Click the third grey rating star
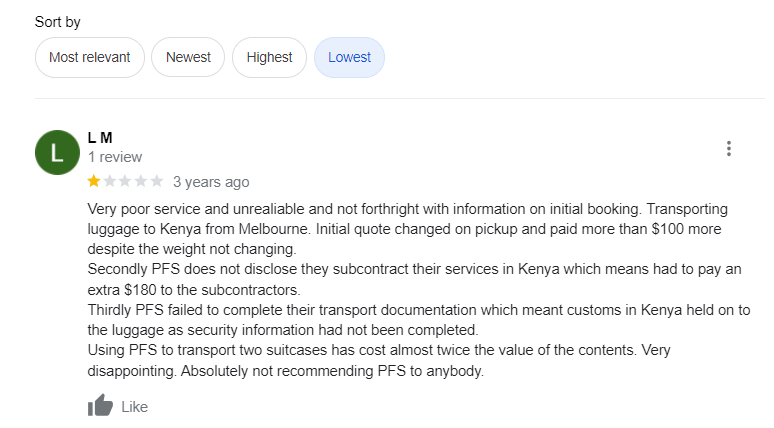Image resolution: width=774 pixels, height=428 pixels. (x=125, y=182)
